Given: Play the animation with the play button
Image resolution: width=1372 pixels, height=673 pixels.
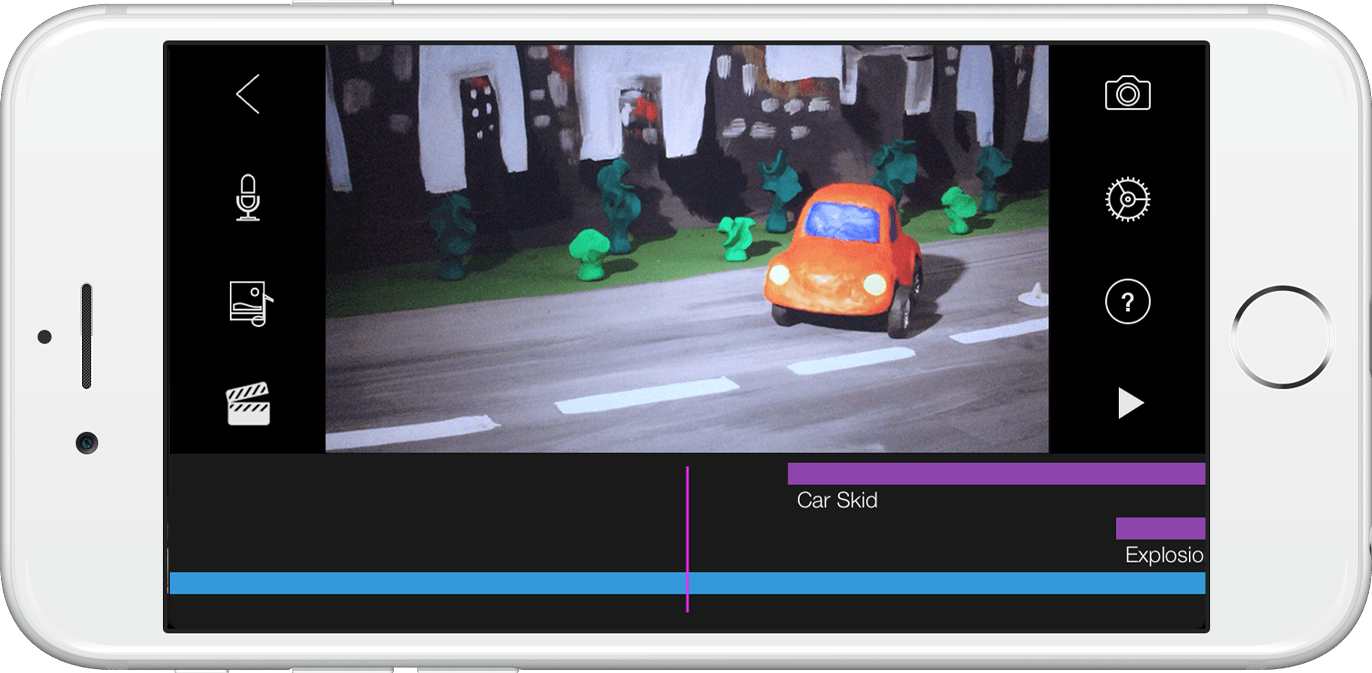Looking at the screenshot, I should (x=1130, y=403).
